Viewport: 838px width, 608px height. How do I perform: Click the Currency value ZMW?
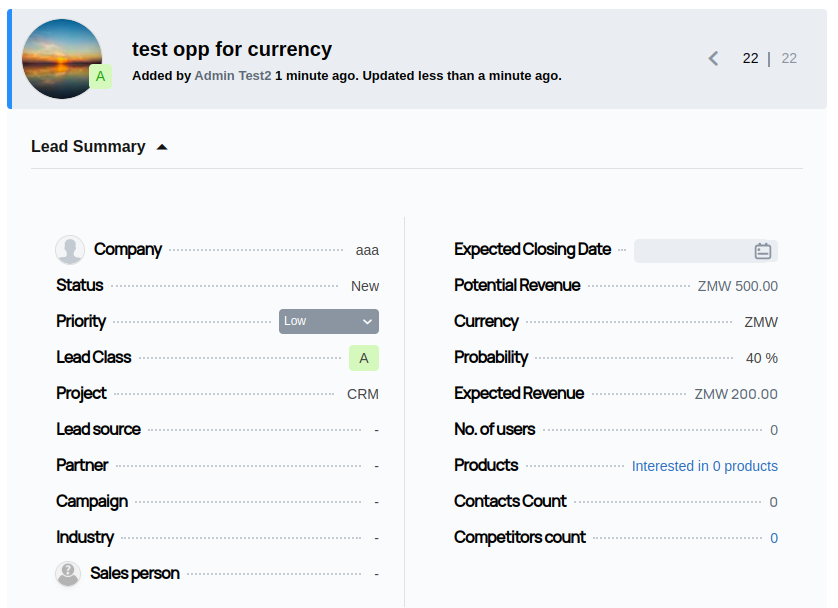click(x=760, y=322)
